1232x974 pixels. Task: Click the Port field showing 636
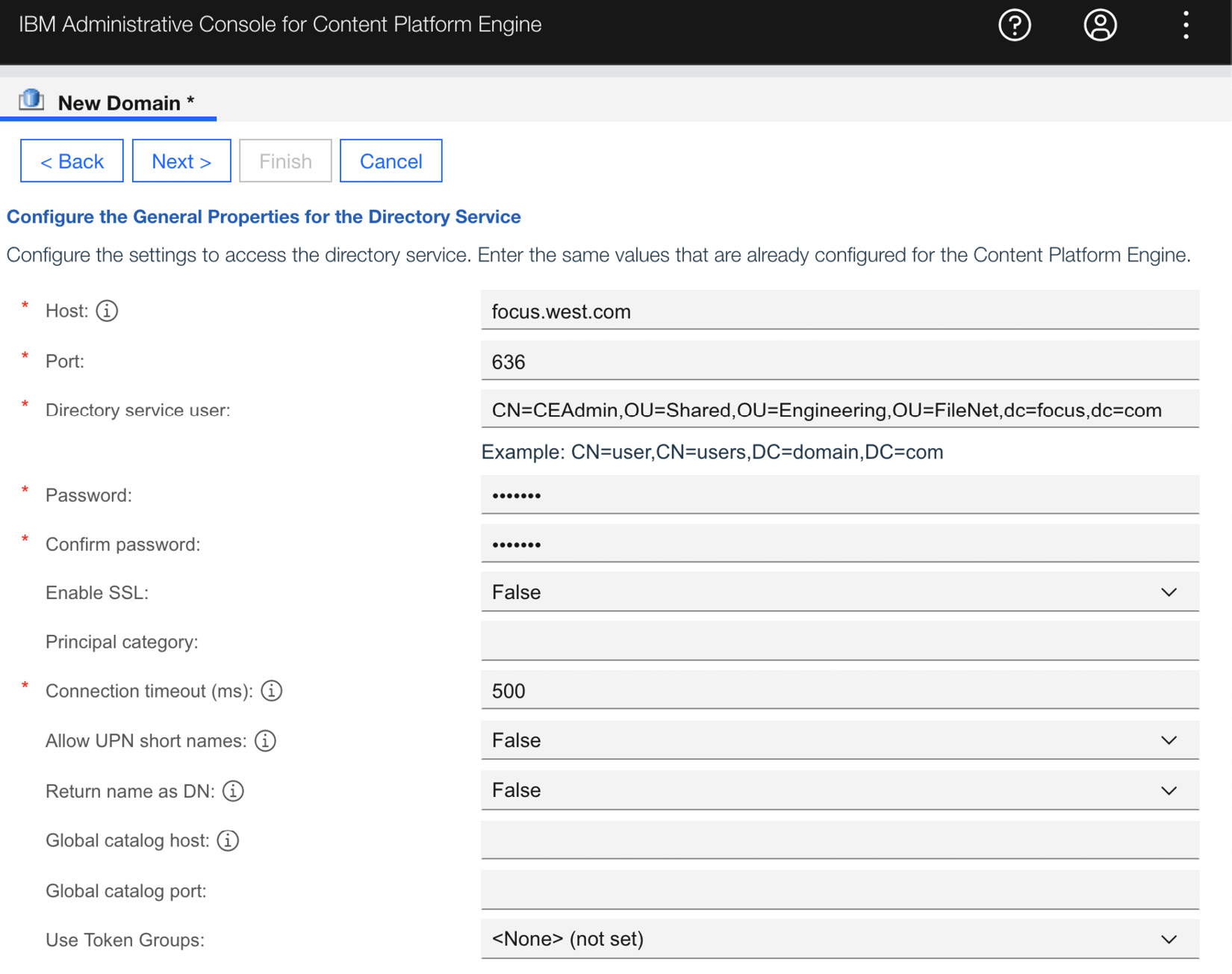840,361
